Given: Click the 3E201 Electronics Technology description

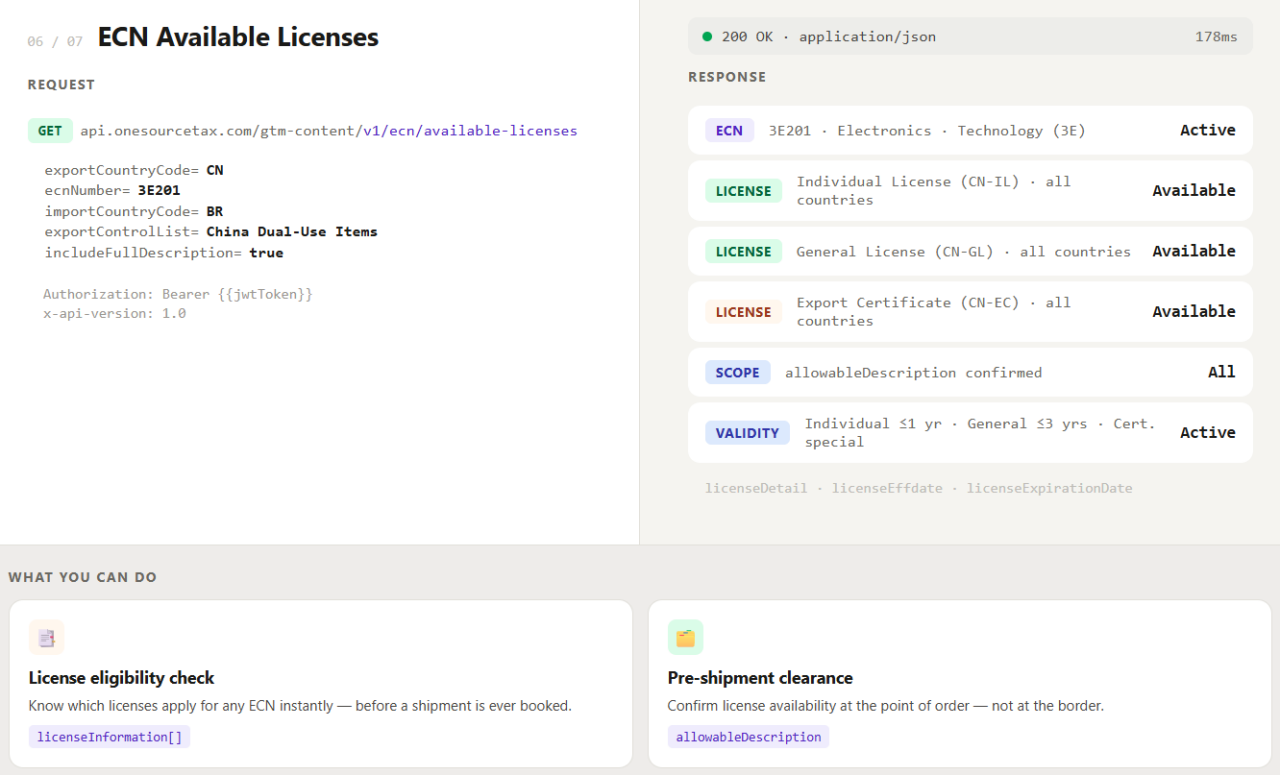Looking at the screenshot, I should coord(927,130).
